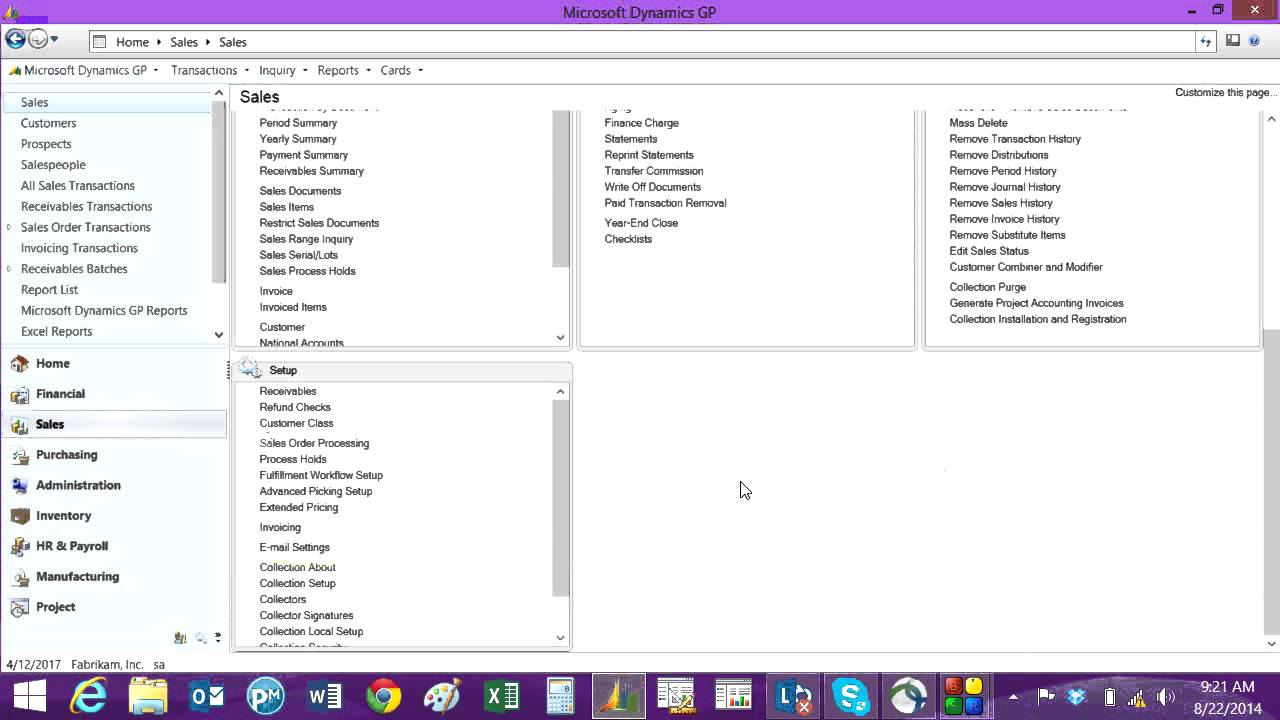Click the down arrow in the navigation list scrollbar
Screen dimensions: 1280x720
[x=218, y=334]
